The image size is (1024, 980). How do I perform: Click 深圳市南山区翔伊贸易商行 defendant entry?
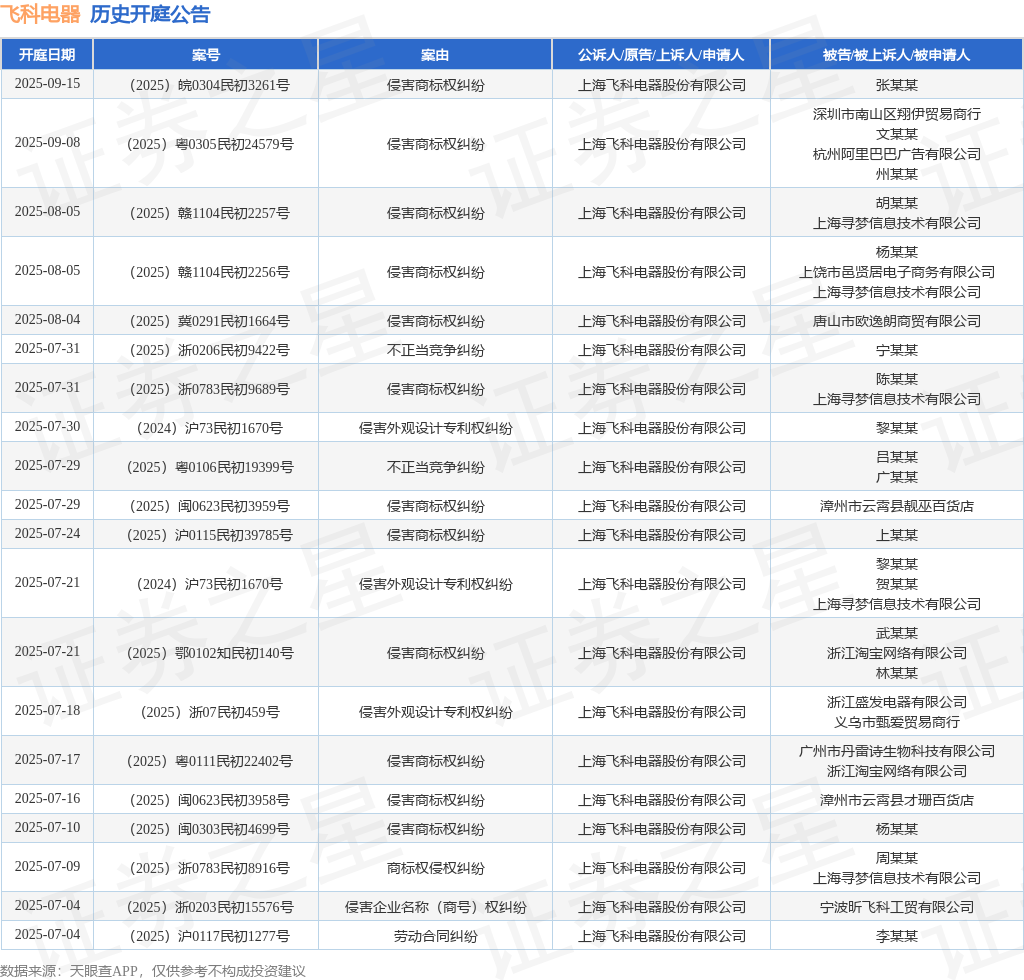coord(897,114)
